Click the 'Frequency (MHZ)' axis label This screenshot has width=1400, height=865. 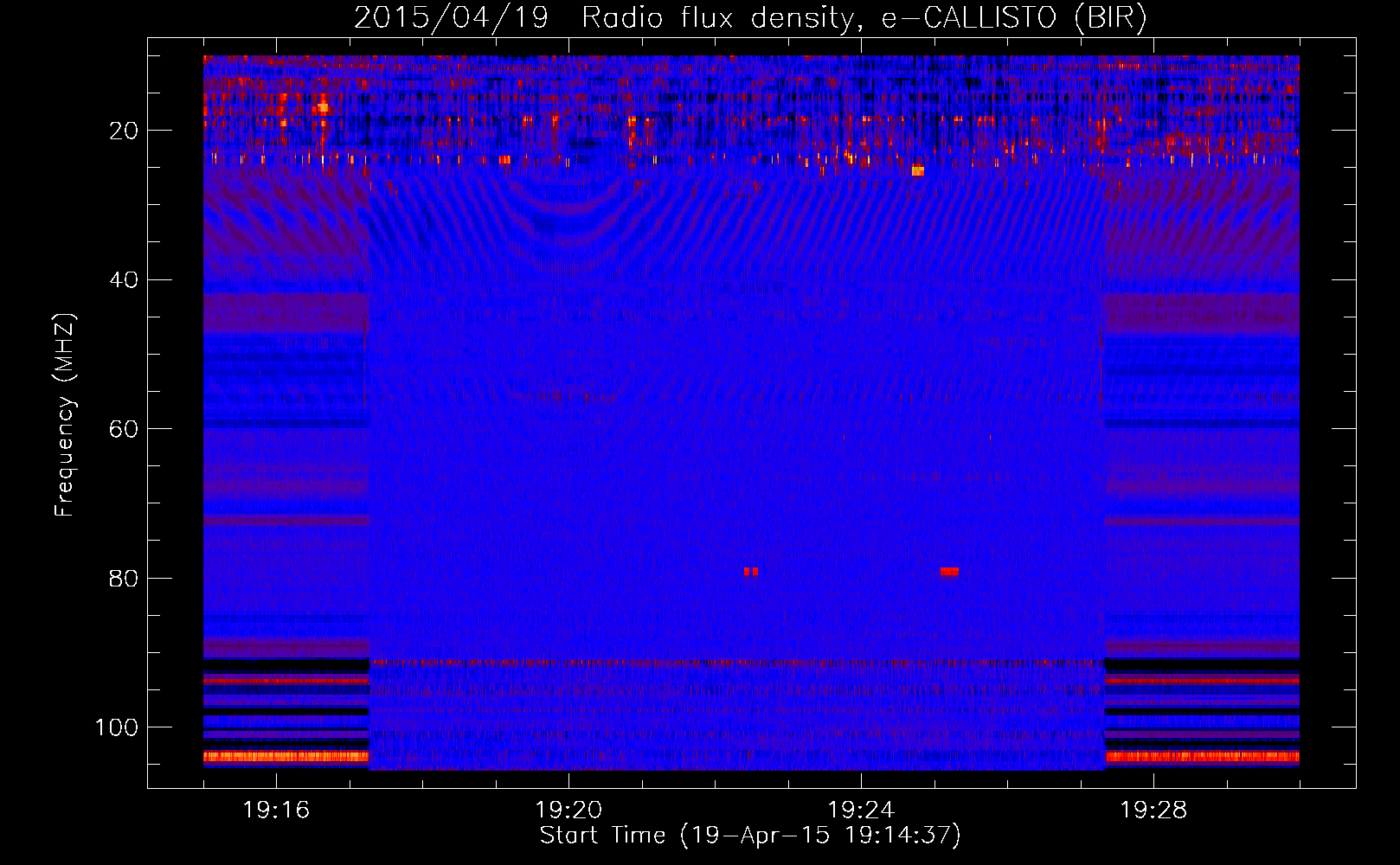65,415
